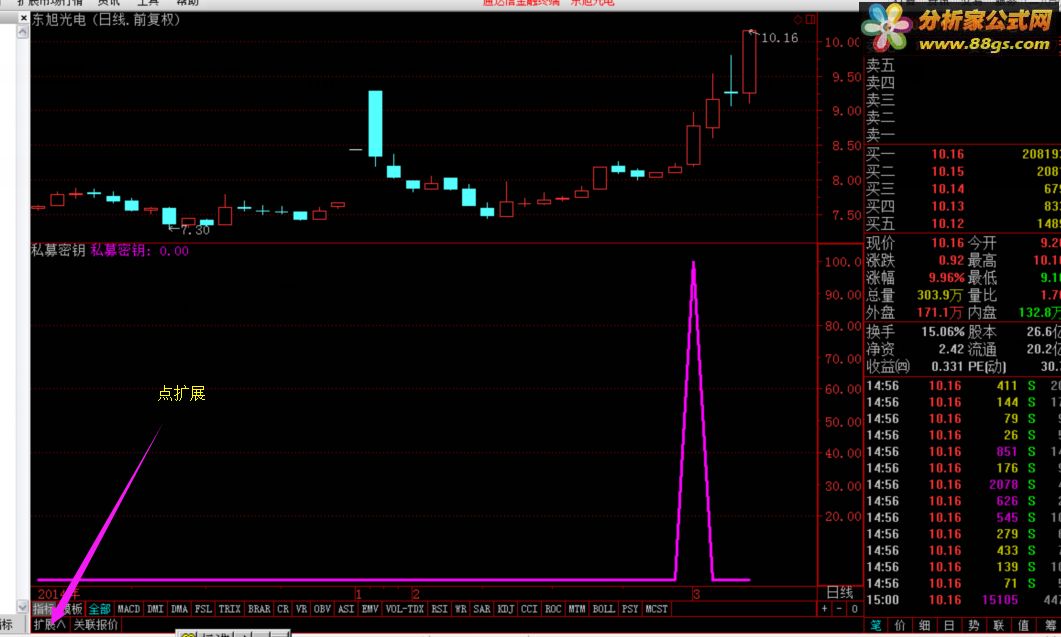
Task: Select the RSI indicator
Action: [440, 609]
